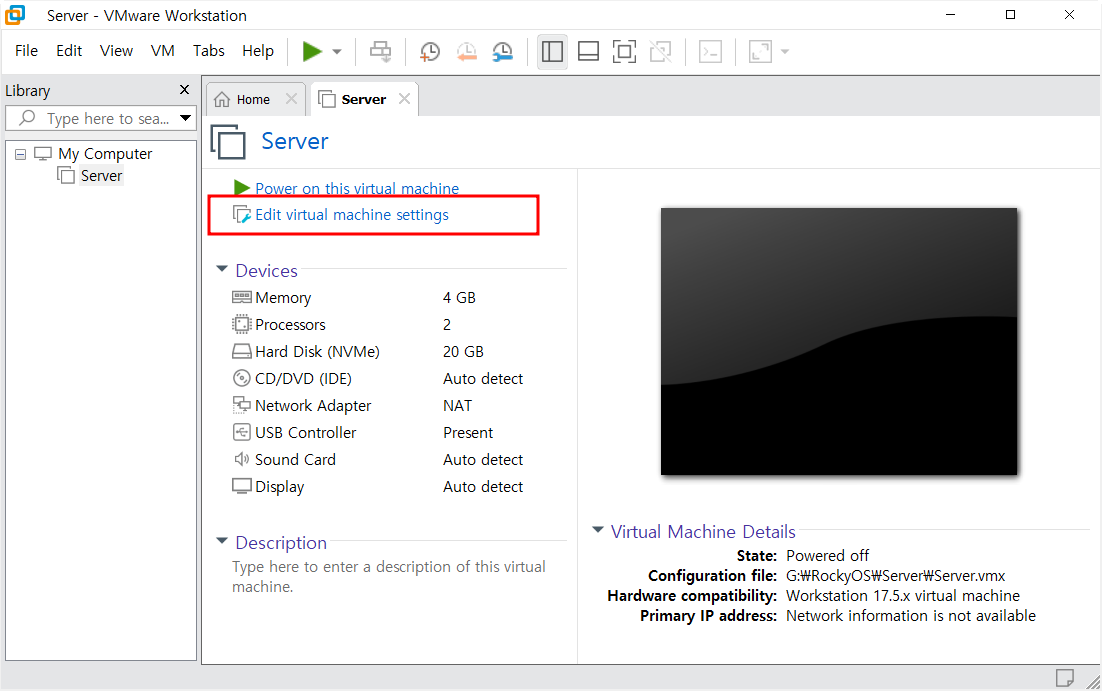This screenshot has height=691, width=1102.
Task: Click Power on this virtual machine link
Action: 356,188
